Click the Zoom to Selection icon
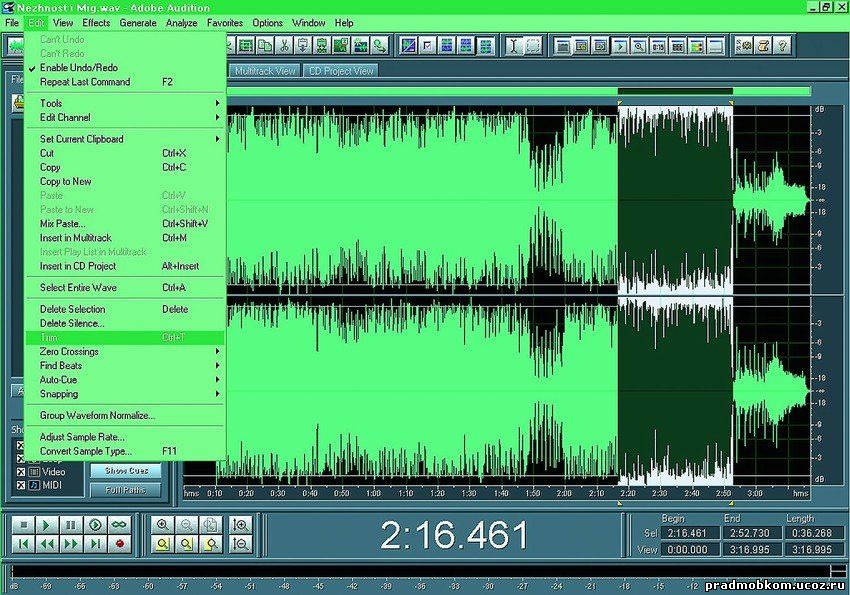This screenshot has width=850, height=595. pos(162,544)
